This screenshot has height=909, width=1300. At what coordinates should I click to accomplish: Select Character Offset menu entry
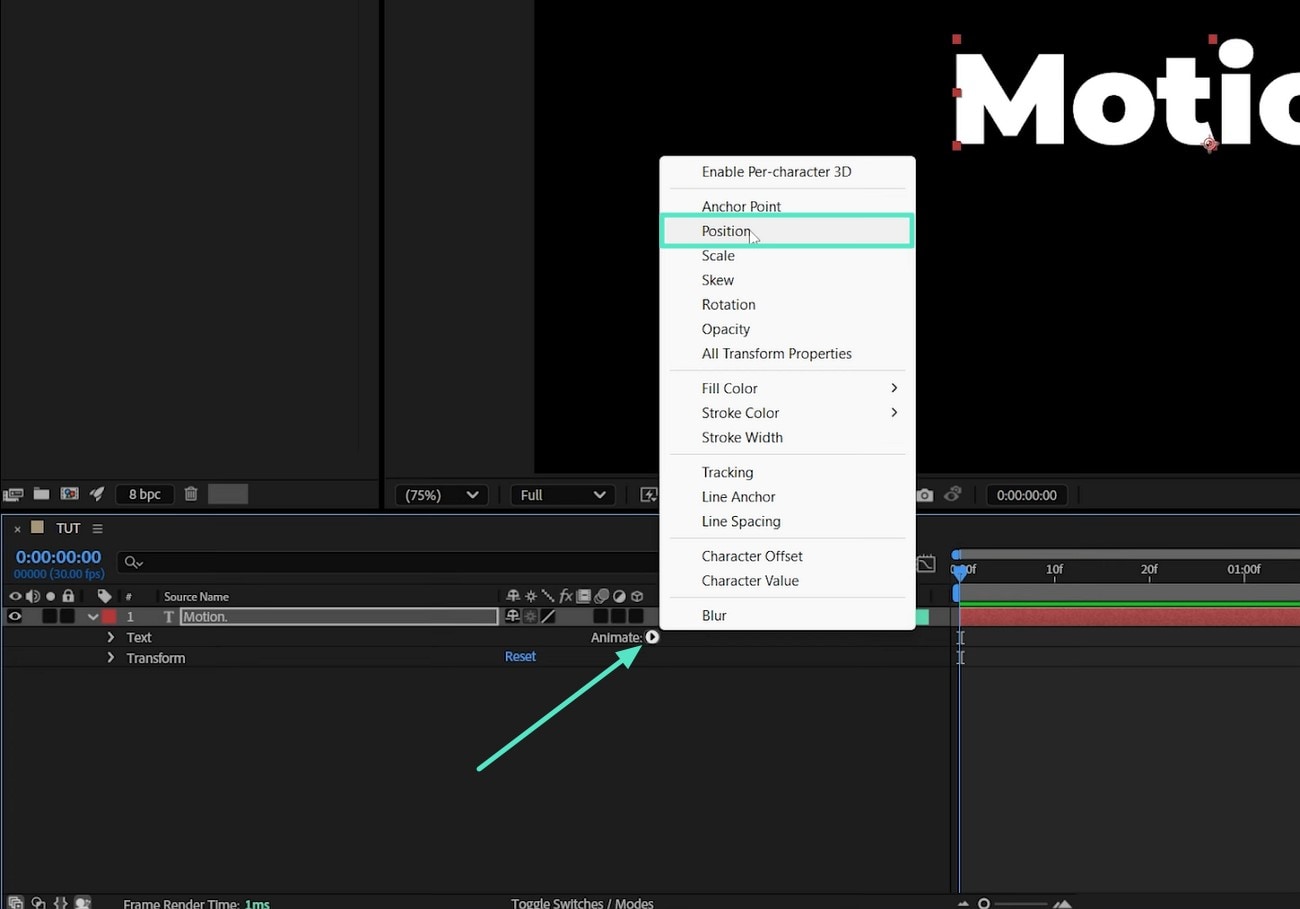[787, 556]
